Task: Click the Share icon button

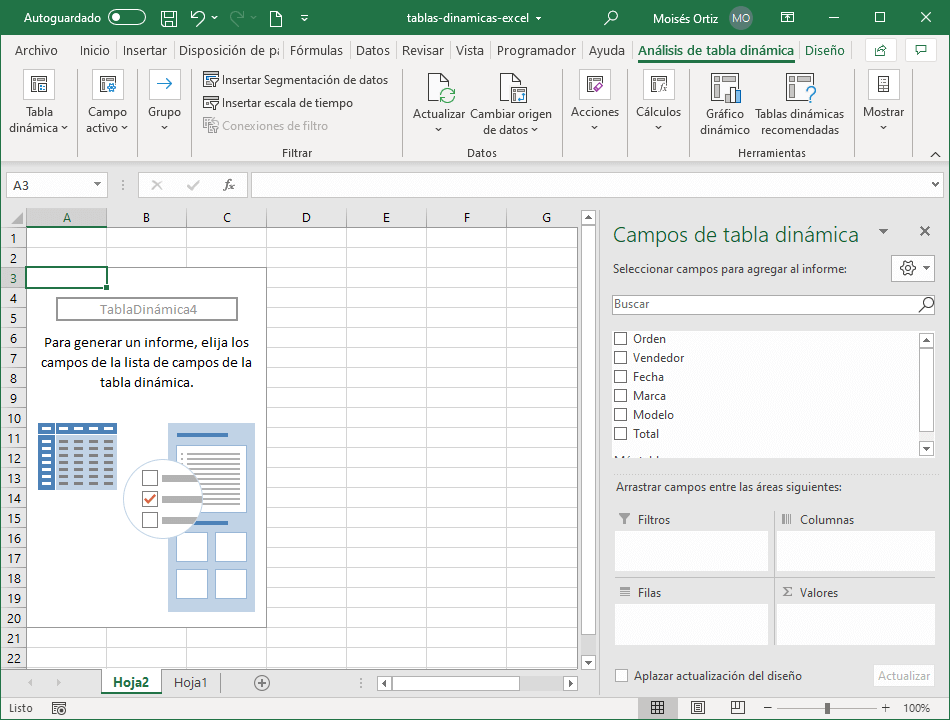Action: [x=881, y=50]
